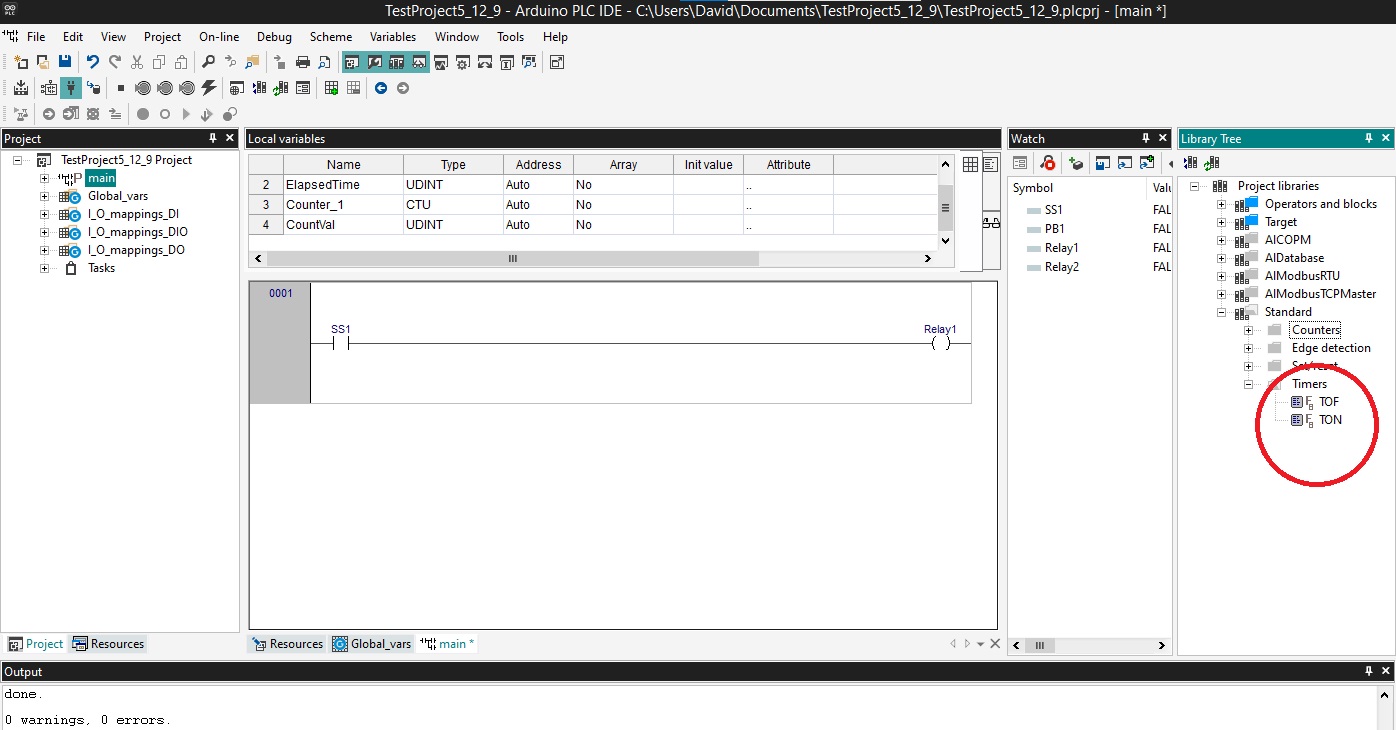Click the New project toolbar icon
The image size is (1396, 730).
click(x=20, y=62)
